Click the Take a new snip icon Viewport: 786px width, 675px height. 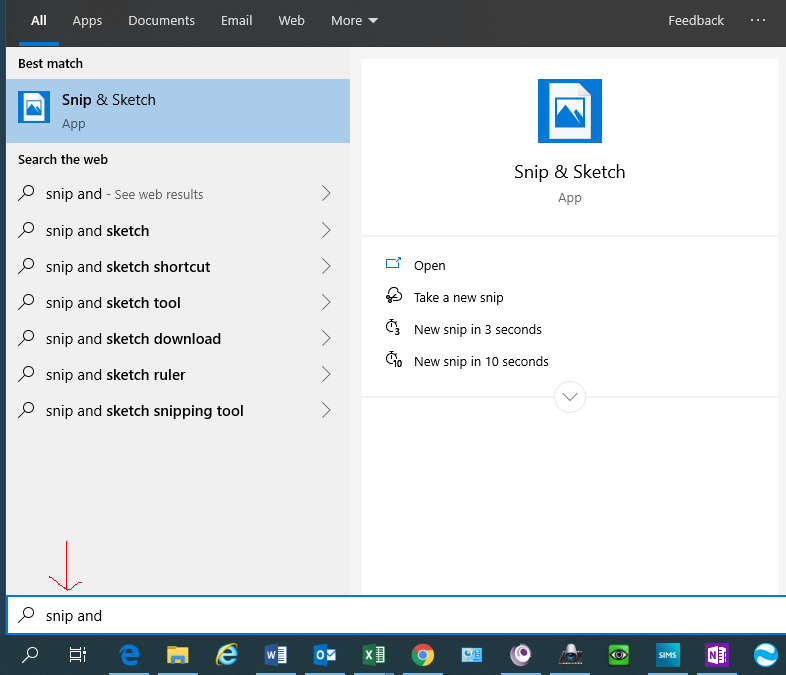pos(394,295)
